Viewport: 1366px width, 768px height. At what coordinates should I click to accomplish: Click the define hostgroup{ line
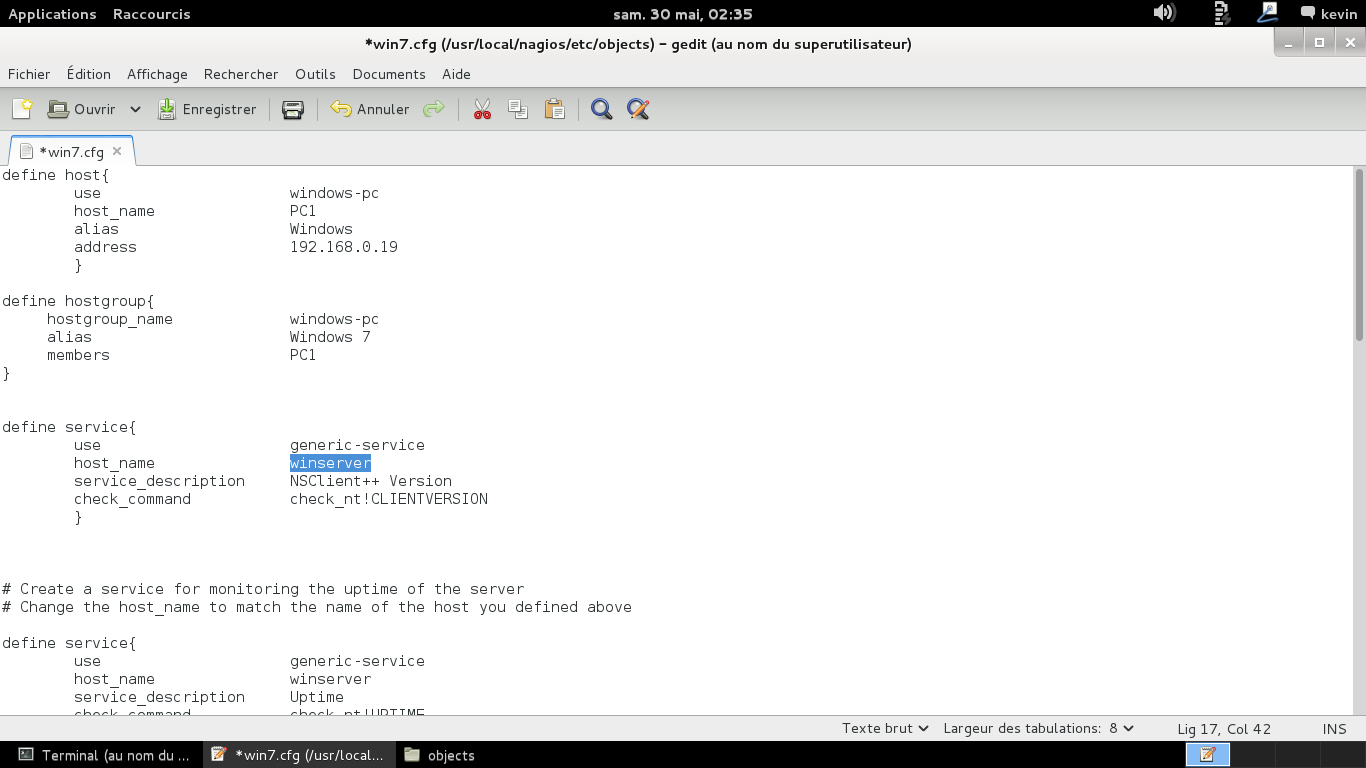pyautogui.click(x=78, y=301)
